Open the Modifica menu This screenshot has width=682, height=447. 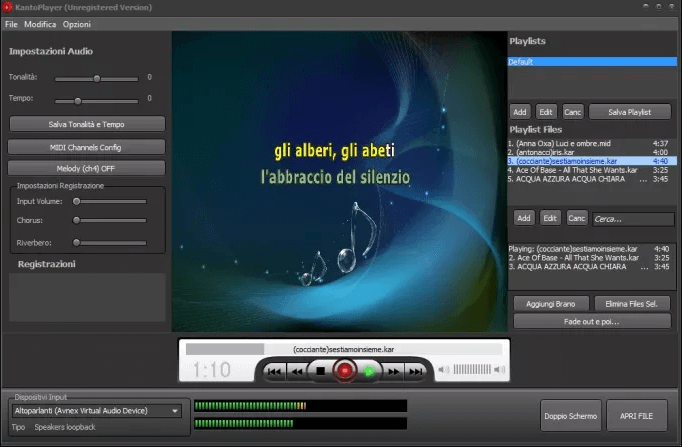click(x=40, y=23)
